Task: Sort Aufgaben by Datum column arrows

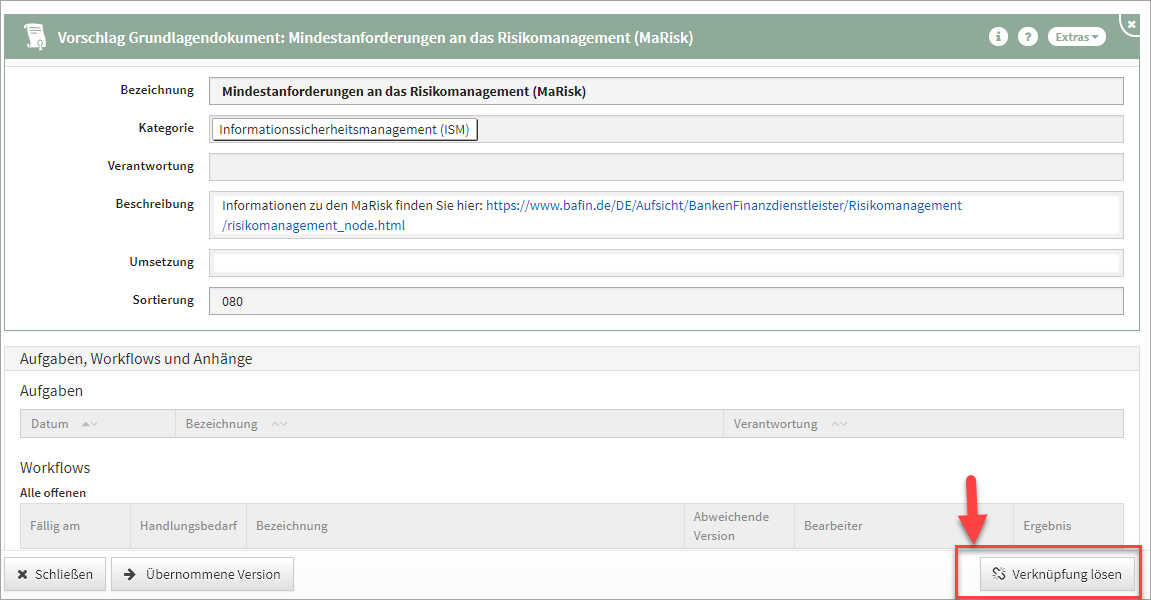Action: 89,424
